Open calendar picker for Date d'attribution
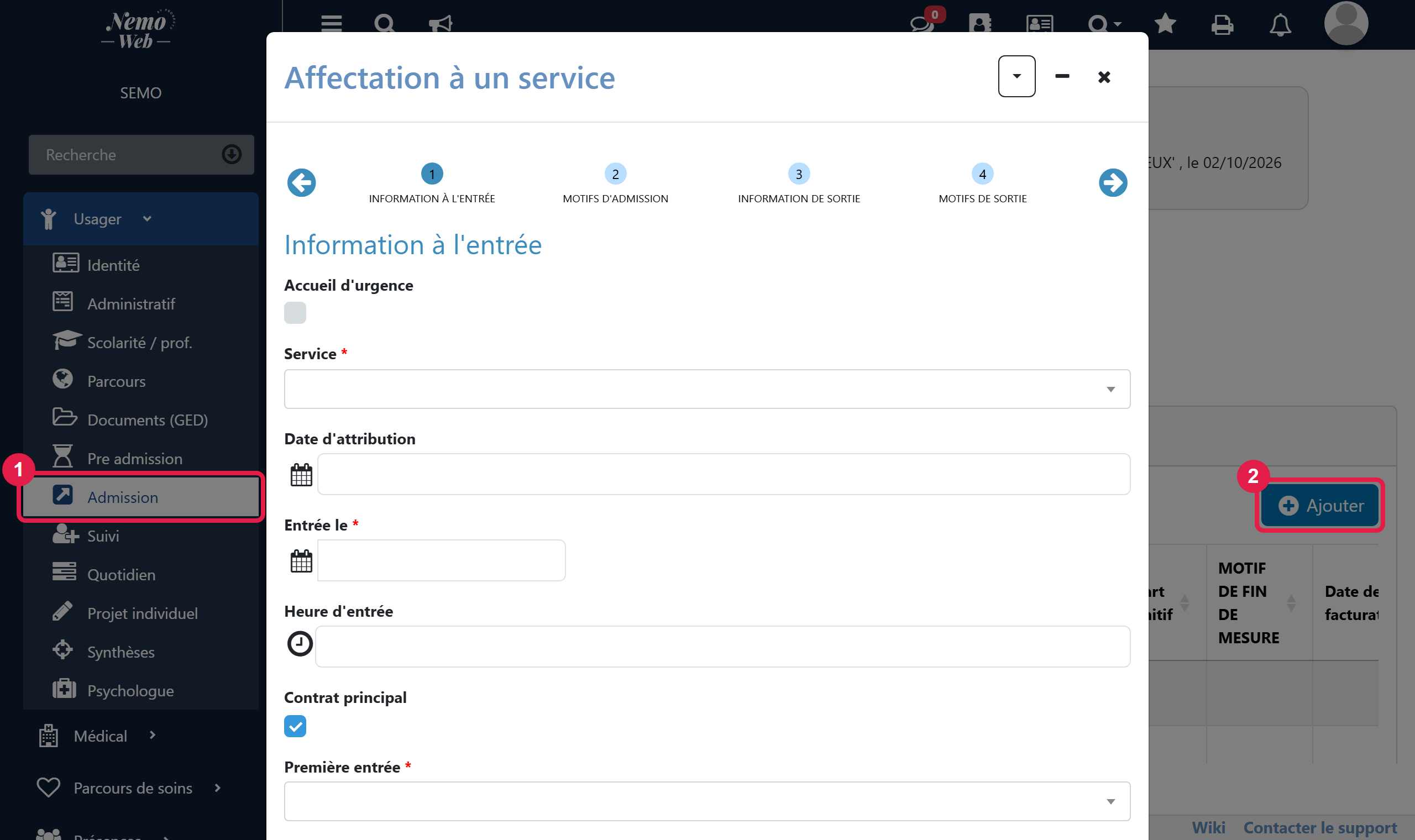This screenshot has width=1415, height=840. [301, 474]
